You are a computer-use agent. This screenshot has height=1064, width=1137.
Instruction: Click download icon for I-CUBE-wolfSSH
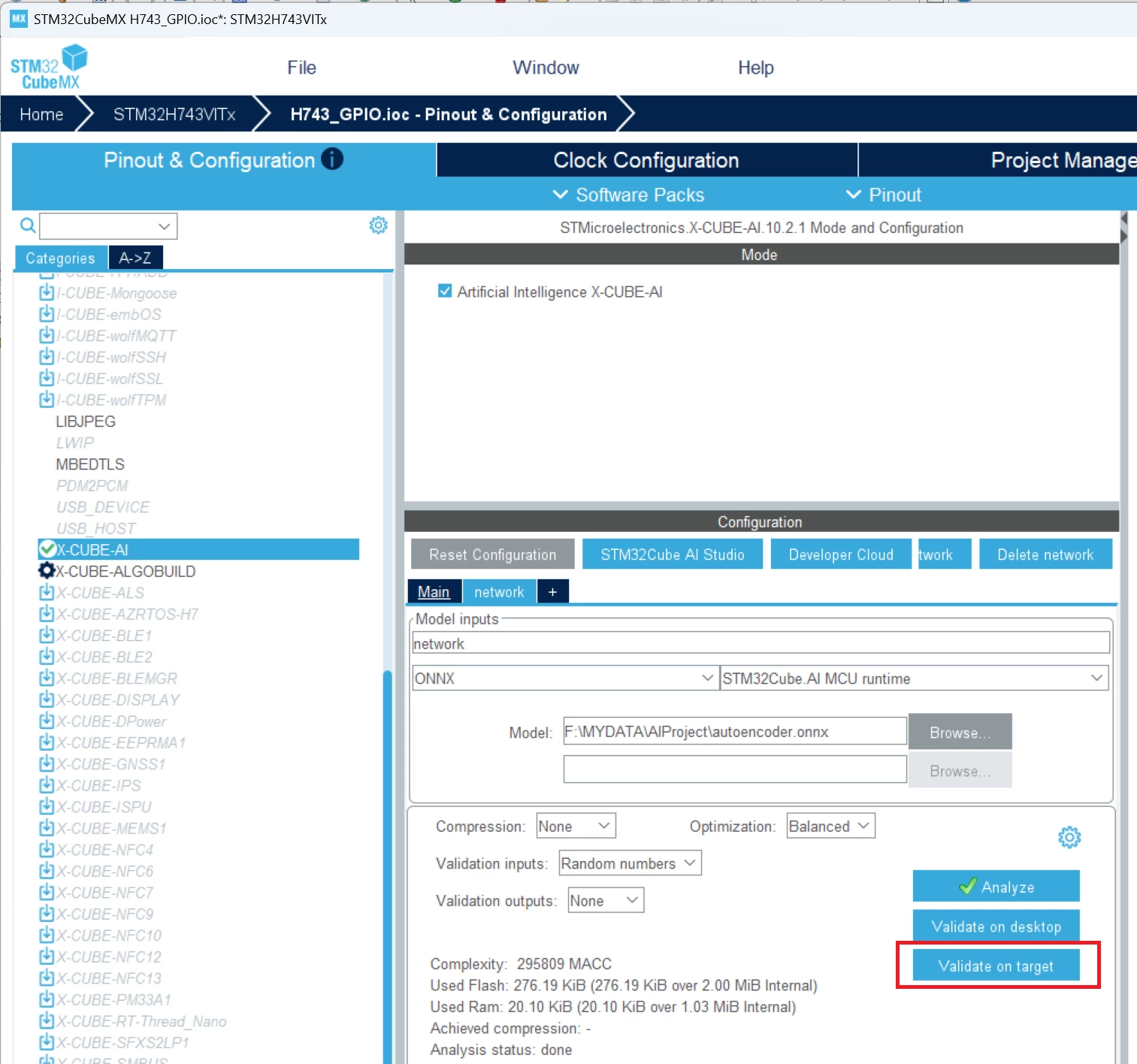(x=47, y=356)
